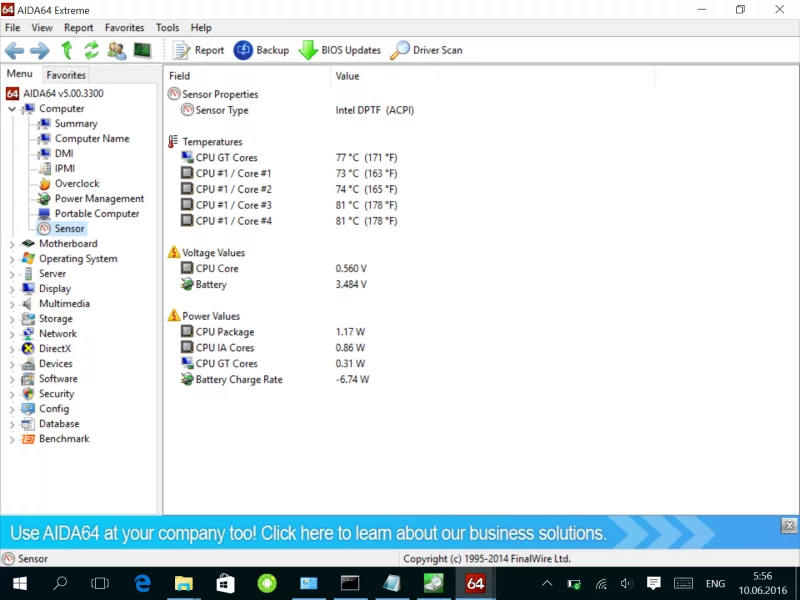This screenshot has width=800, height=600.
Task: Open the Report menu
Action: click(79, 28)
